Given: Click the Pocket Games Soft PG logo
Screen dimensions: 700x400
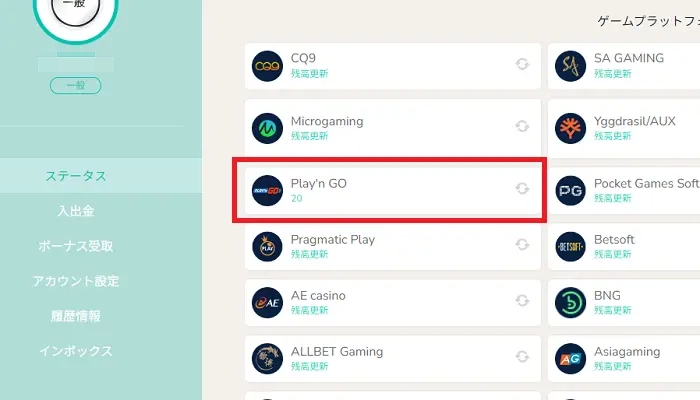Looking at the screenshot, I should [x=570, y=191].
